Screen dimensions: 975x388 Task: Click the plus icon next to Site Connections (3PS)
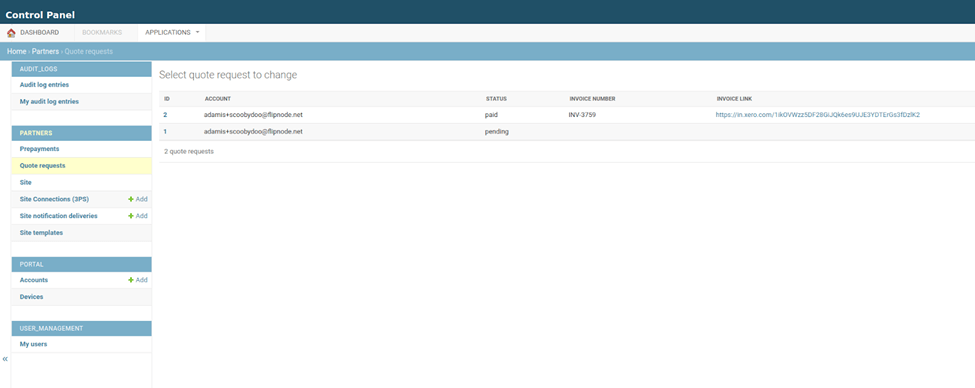tap(131, 200)
